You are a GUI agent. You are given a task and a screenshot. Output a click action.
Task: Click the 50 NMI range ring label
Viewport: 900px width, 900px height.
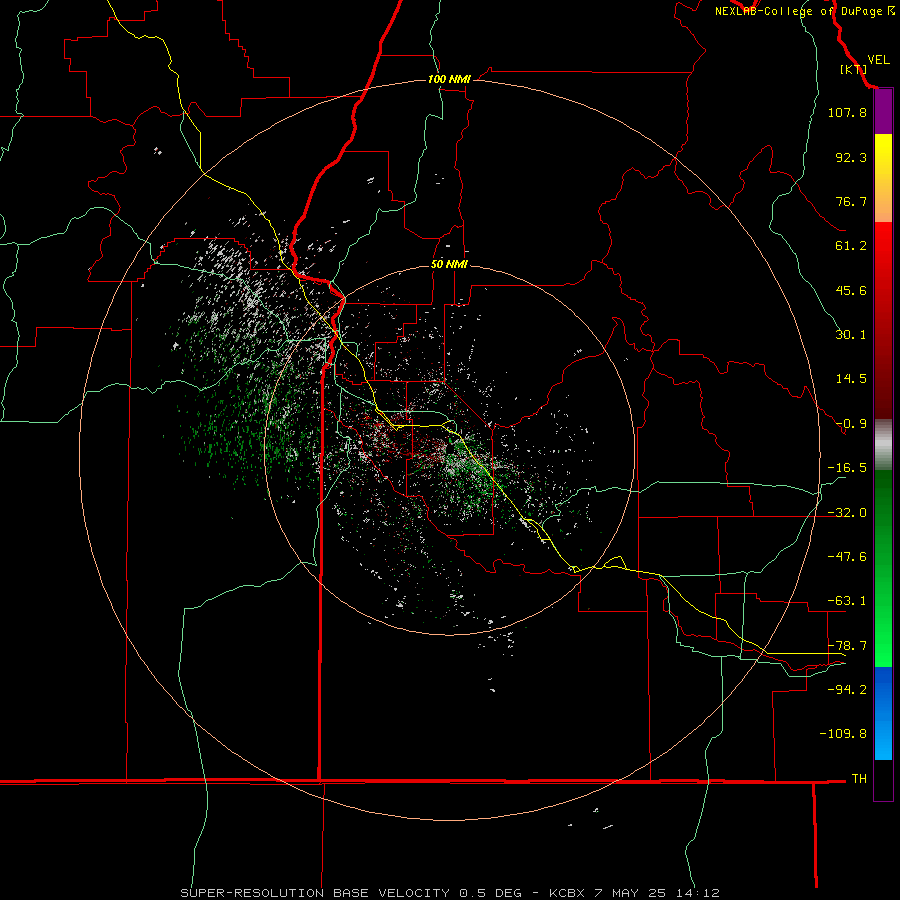[x=449, y=264]
